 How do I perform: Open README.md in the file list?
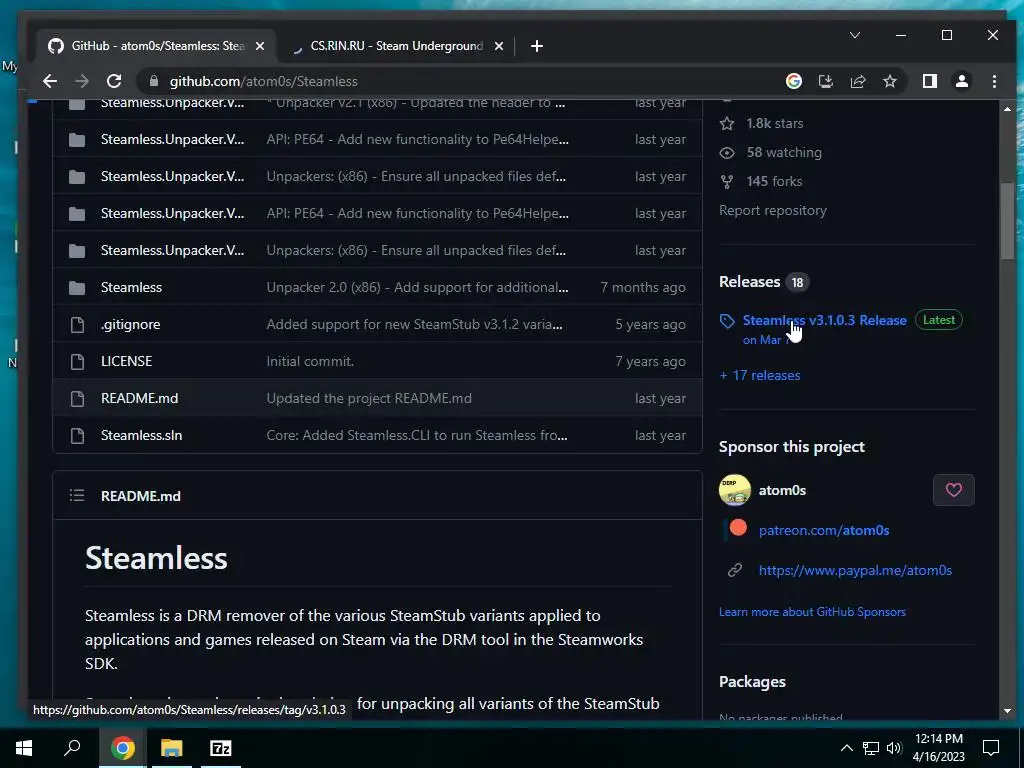[139, 398]
